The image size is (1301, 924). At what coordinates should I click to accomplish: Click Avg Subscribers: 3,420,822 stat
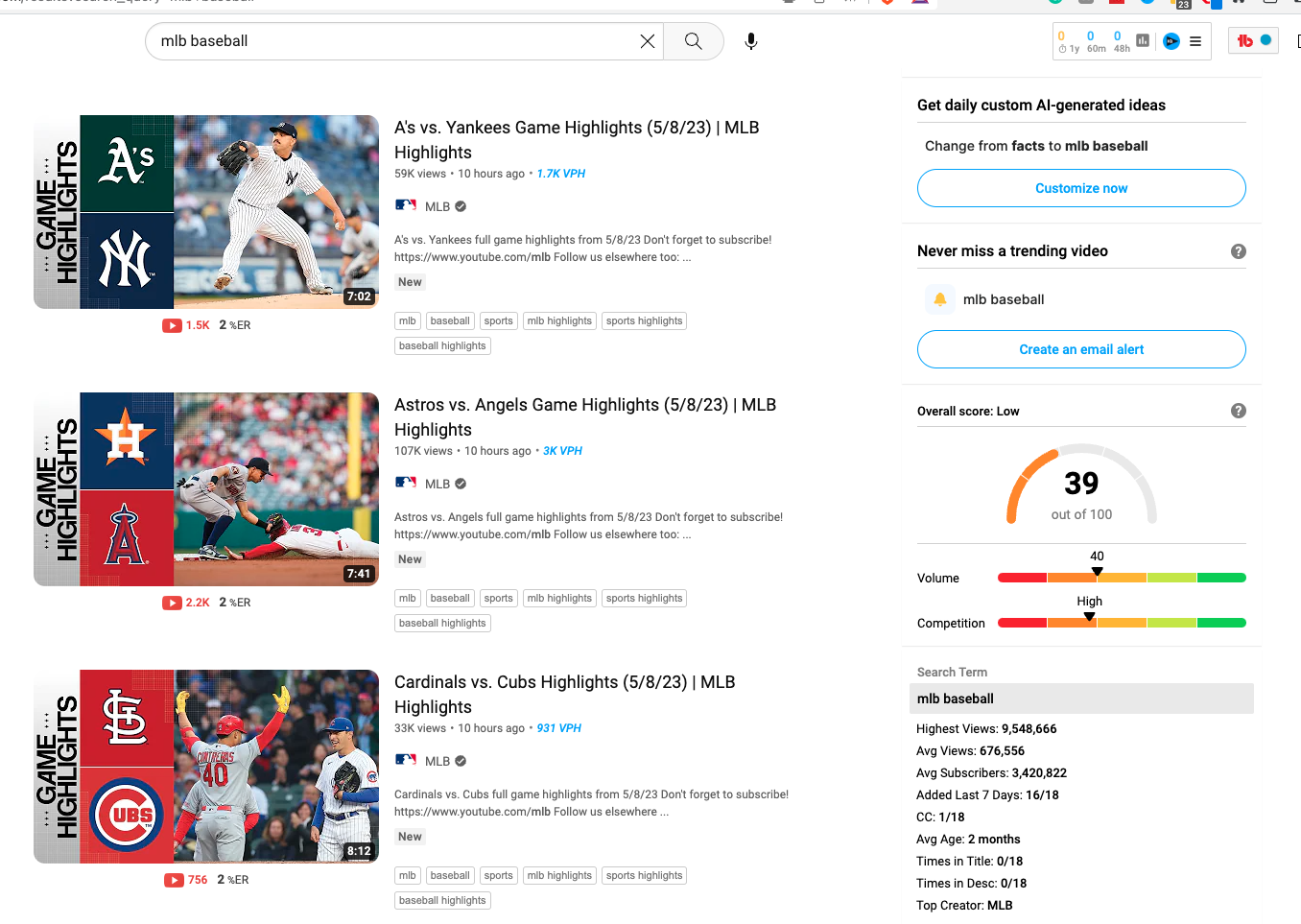point(991,773)
